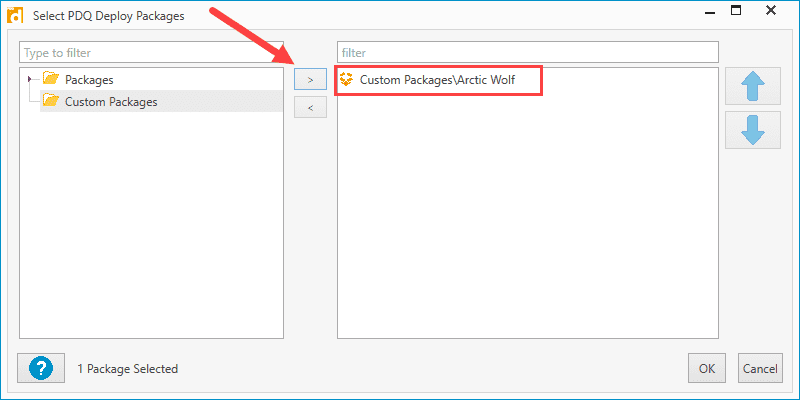The height and width of the screenshot is (400, 800).
Task: Click the right-side 'filter' input box
Action: point(528,53)
